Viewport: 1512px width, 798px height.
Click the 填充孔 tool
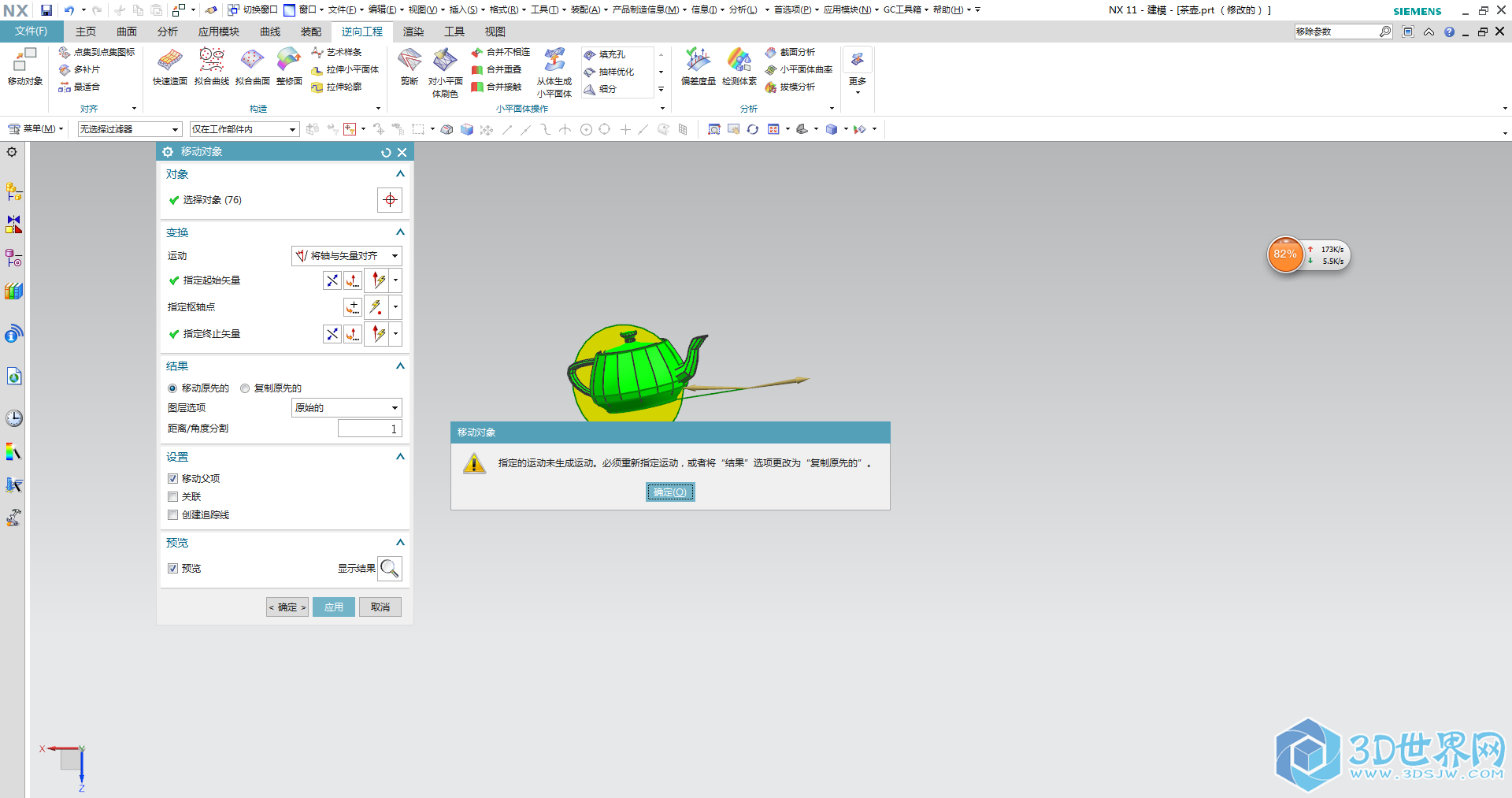[x=604, y=54]
